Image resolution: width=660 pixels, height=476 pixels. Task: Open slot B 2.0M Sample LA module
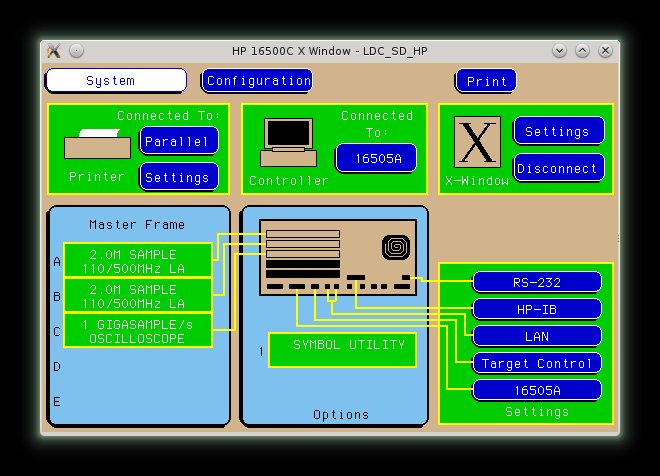138,295
